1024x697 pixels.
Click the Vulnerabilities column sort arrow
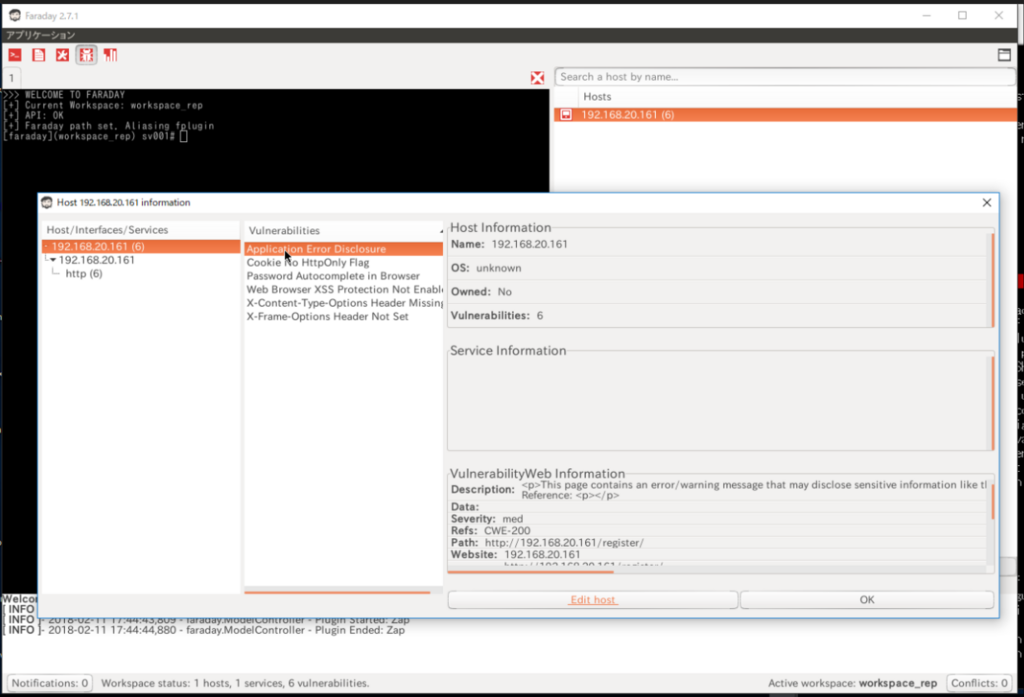point(441,231)
